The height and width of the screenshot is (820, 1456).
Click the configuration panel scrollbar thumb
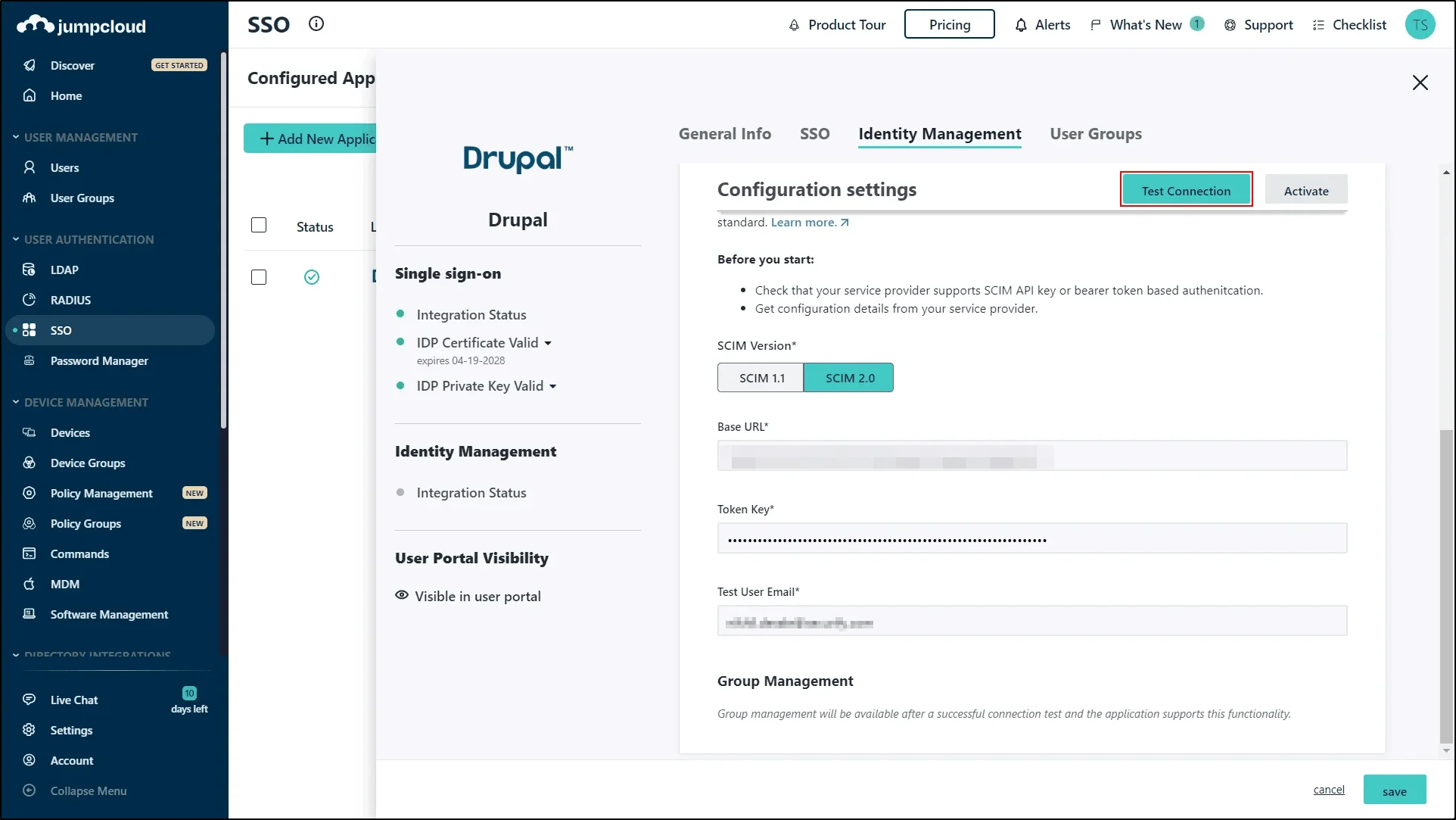(x=1446, y=586)
